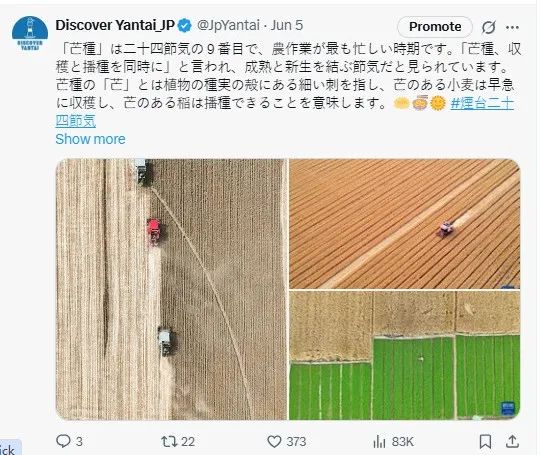Screen dimensions: 540x455
Task: Click the blue verified badge
Action: point(185,25)
